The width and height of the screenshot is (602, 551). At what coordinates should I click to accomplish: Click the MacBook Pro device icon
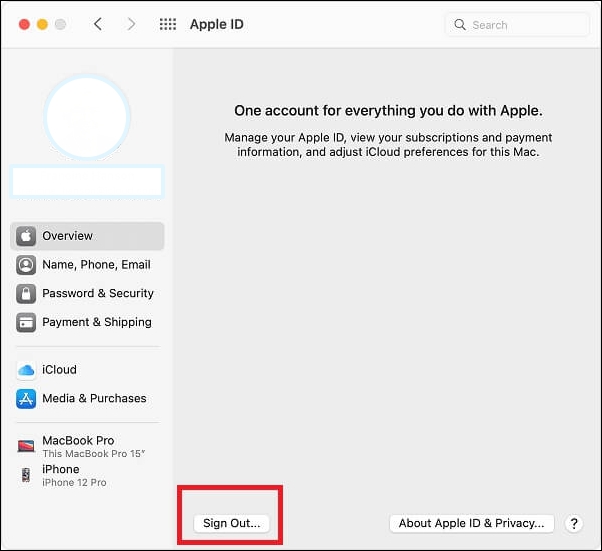tap(26, 446)
